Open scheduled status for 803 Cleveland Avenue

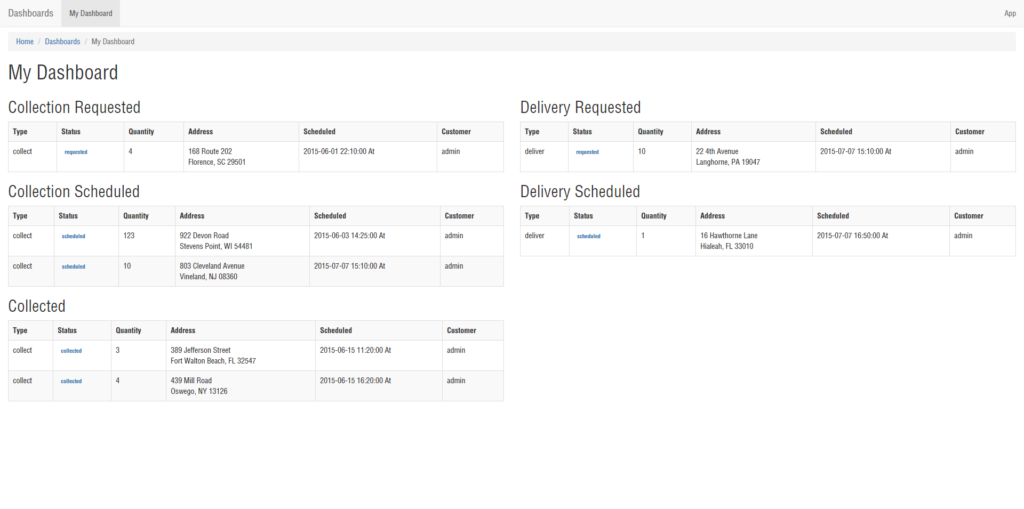(73, 267)
